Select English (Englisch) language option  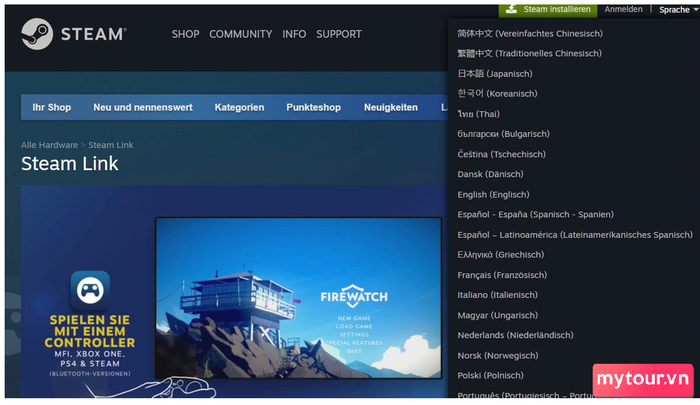pyautogui.click(x=493, y=194)
